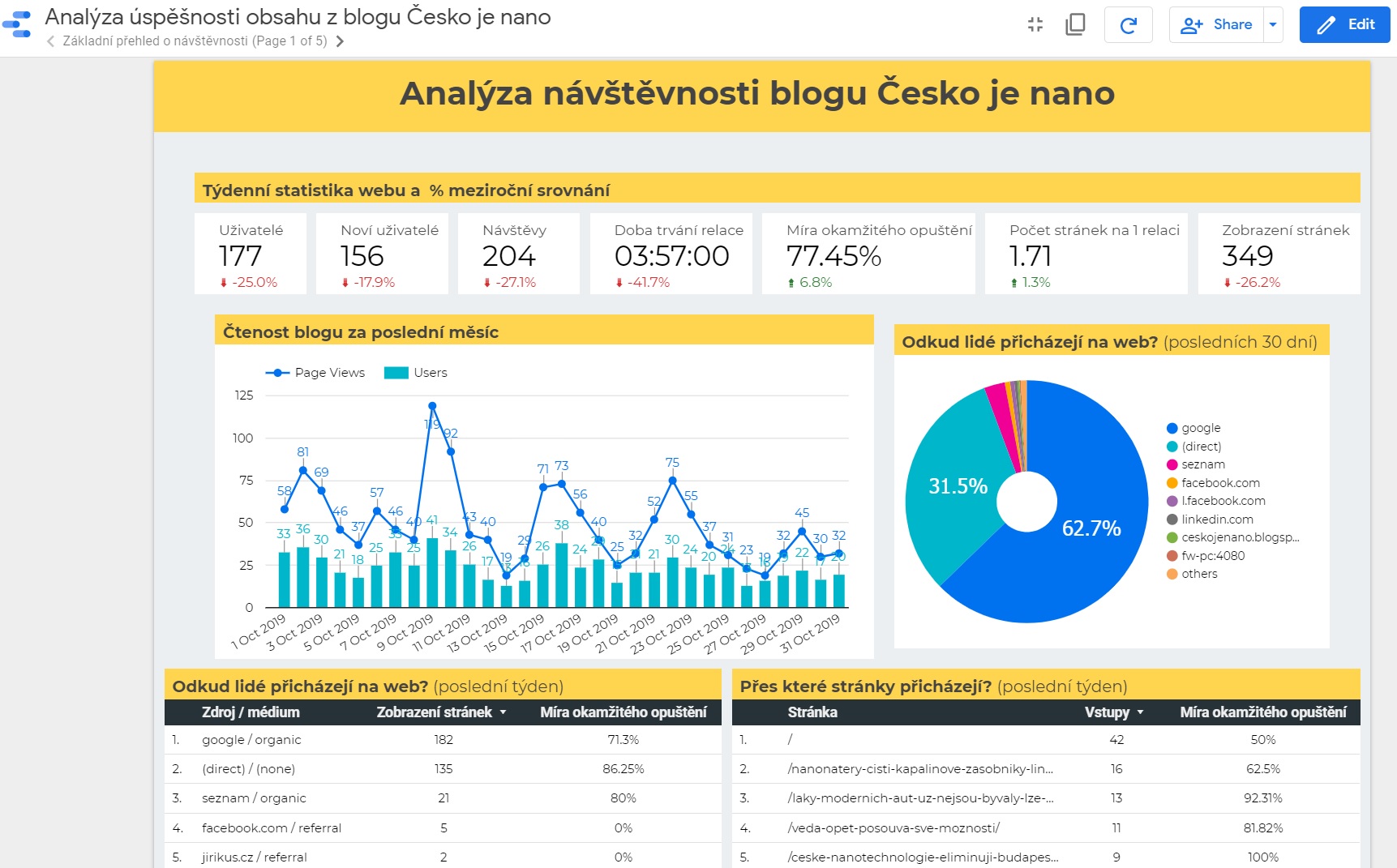This screenshot has width=1397, height=868.
Task: Toggle the Users legend series
Action: point(416,373)
